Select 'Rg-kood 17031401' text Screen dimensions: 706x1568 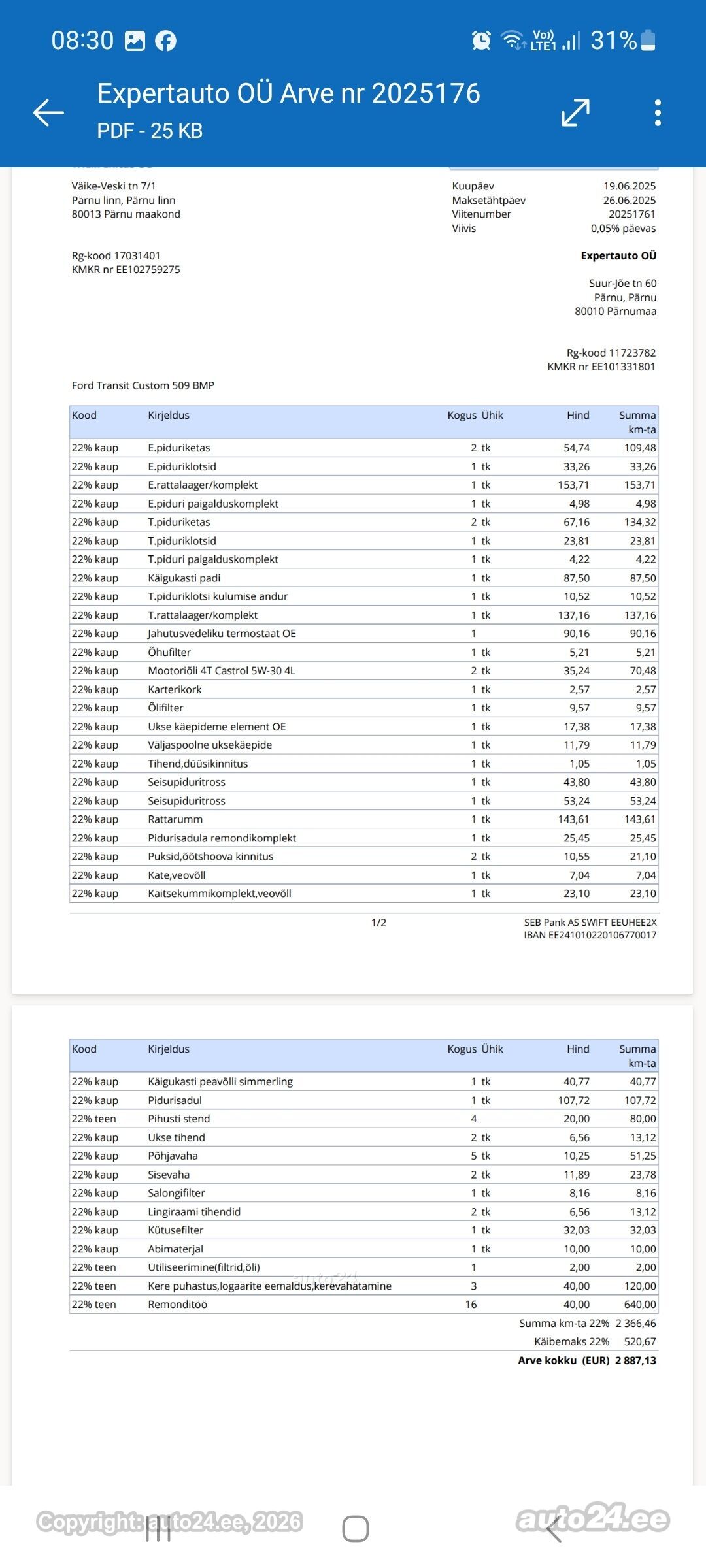pos(116,256)
